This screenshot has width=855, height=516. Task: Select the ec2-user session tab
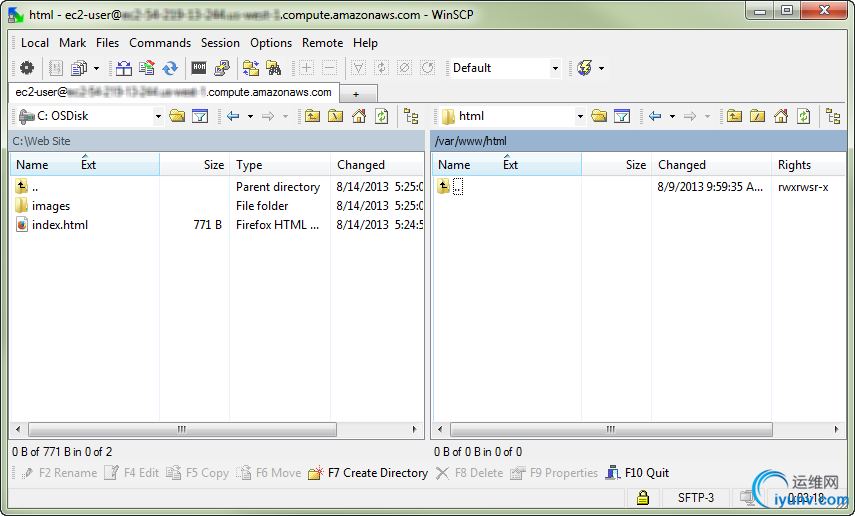point(173,92)
